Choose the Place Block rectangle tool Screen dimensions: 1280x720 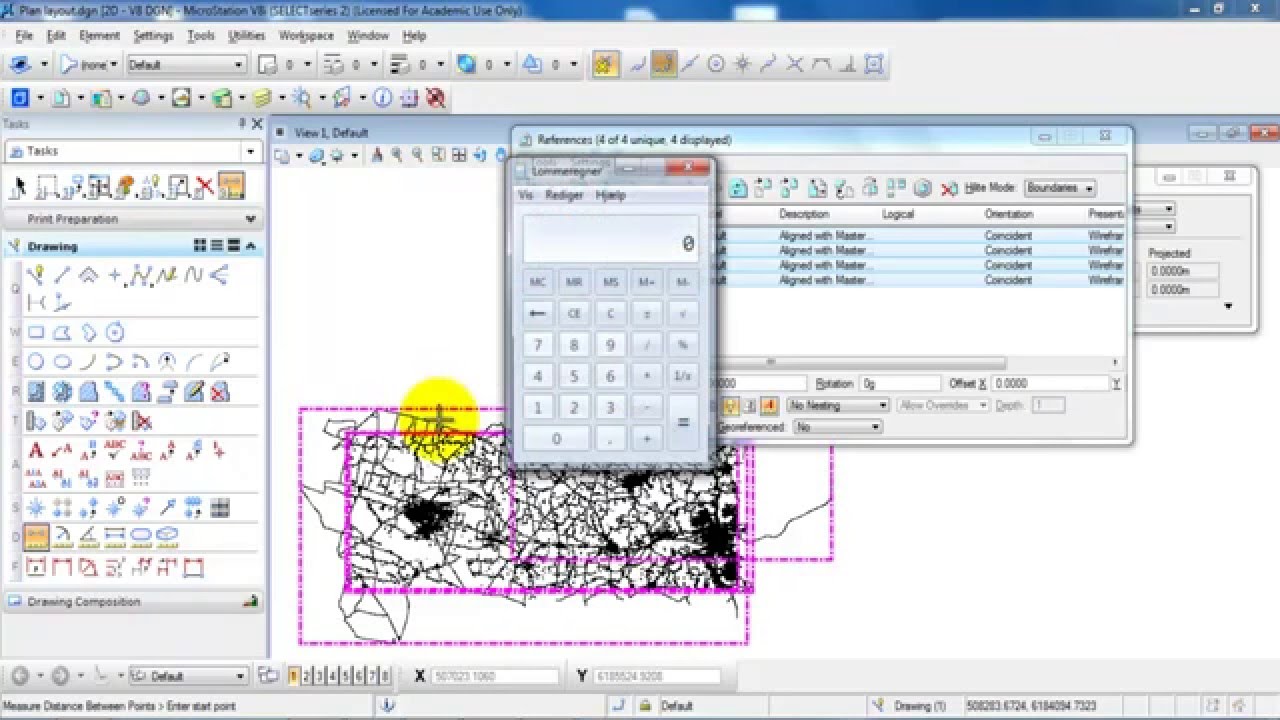point(36,333)
